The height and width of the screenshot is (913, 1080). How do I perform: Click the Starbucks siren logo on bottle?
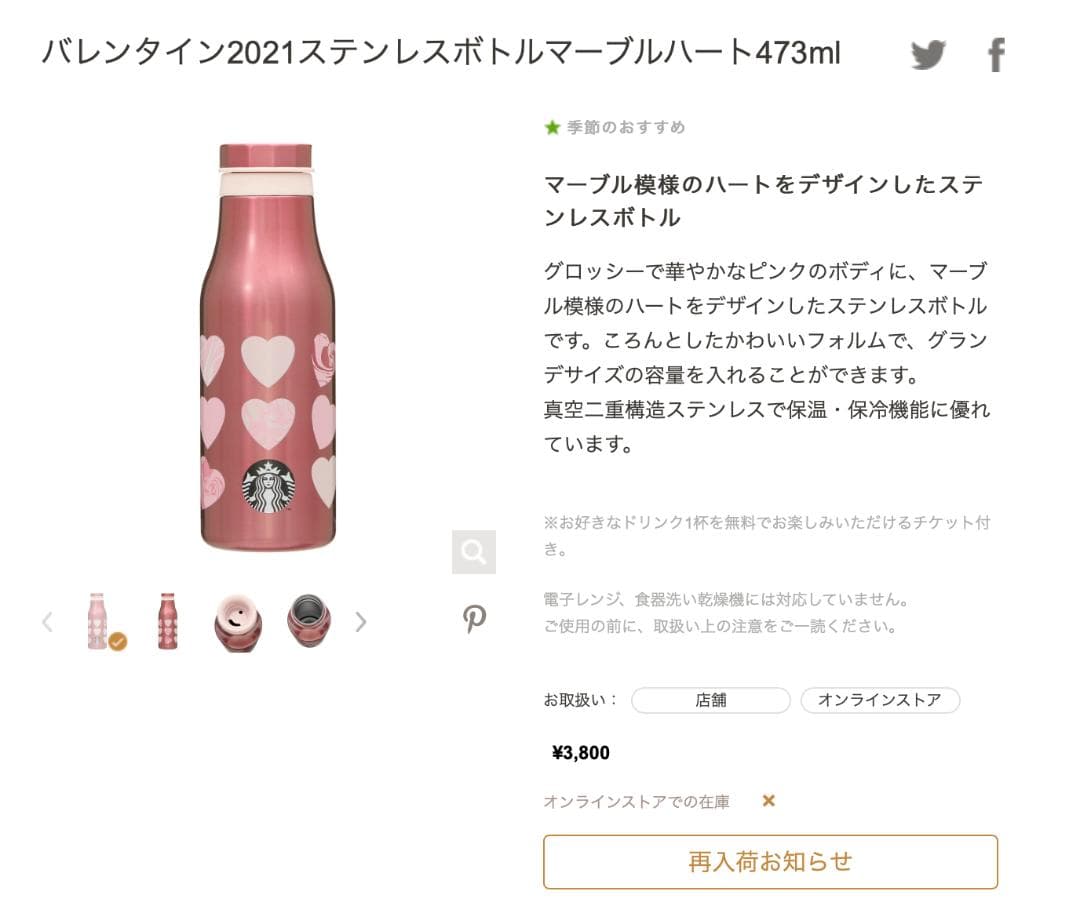pyautogui.click(x=268, y=487)
